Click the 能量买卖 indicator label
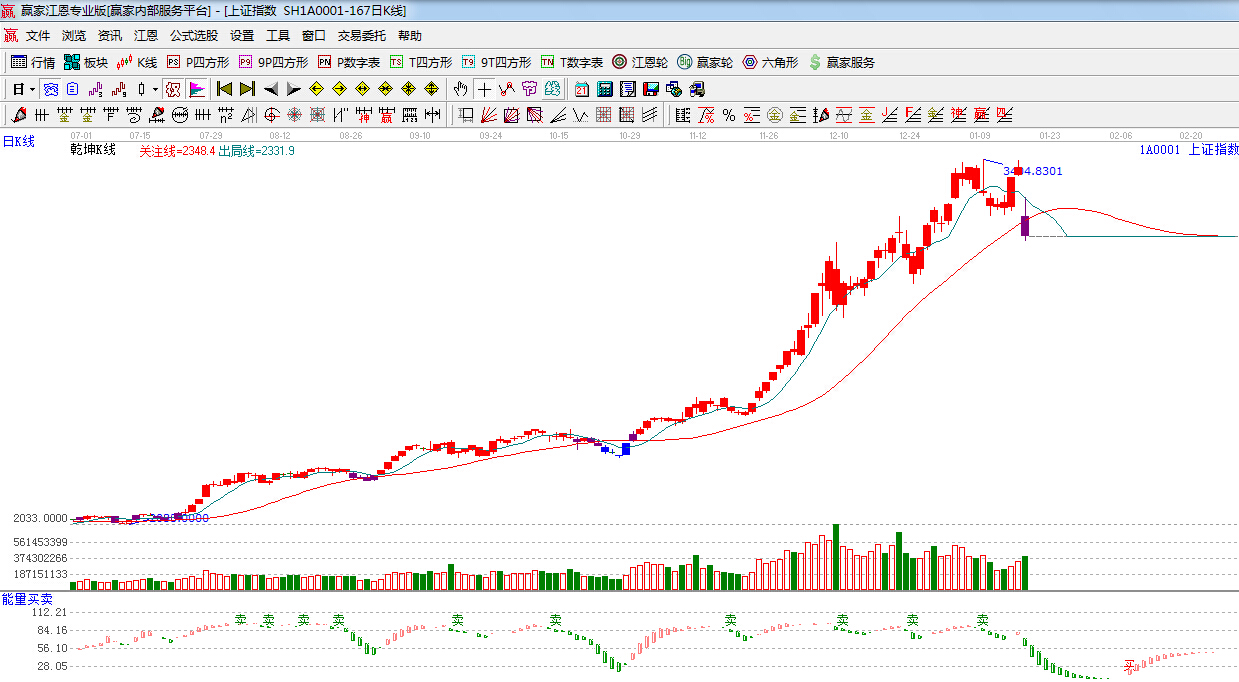 click(x=27, y=598)
